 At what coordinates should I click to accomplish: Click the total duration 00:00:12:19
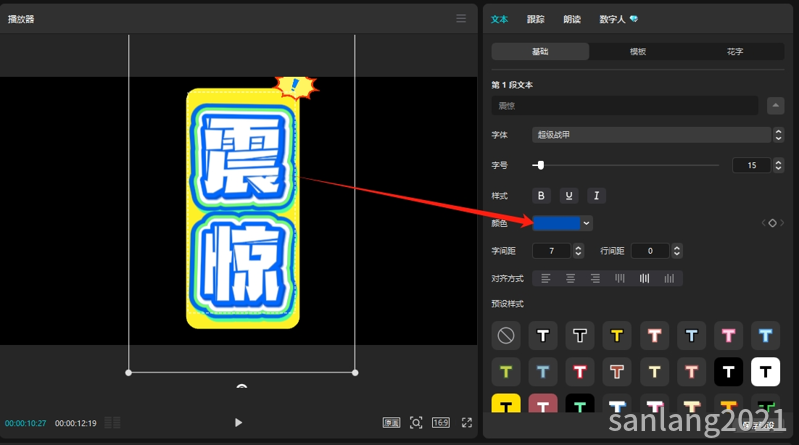pos(75,423)
